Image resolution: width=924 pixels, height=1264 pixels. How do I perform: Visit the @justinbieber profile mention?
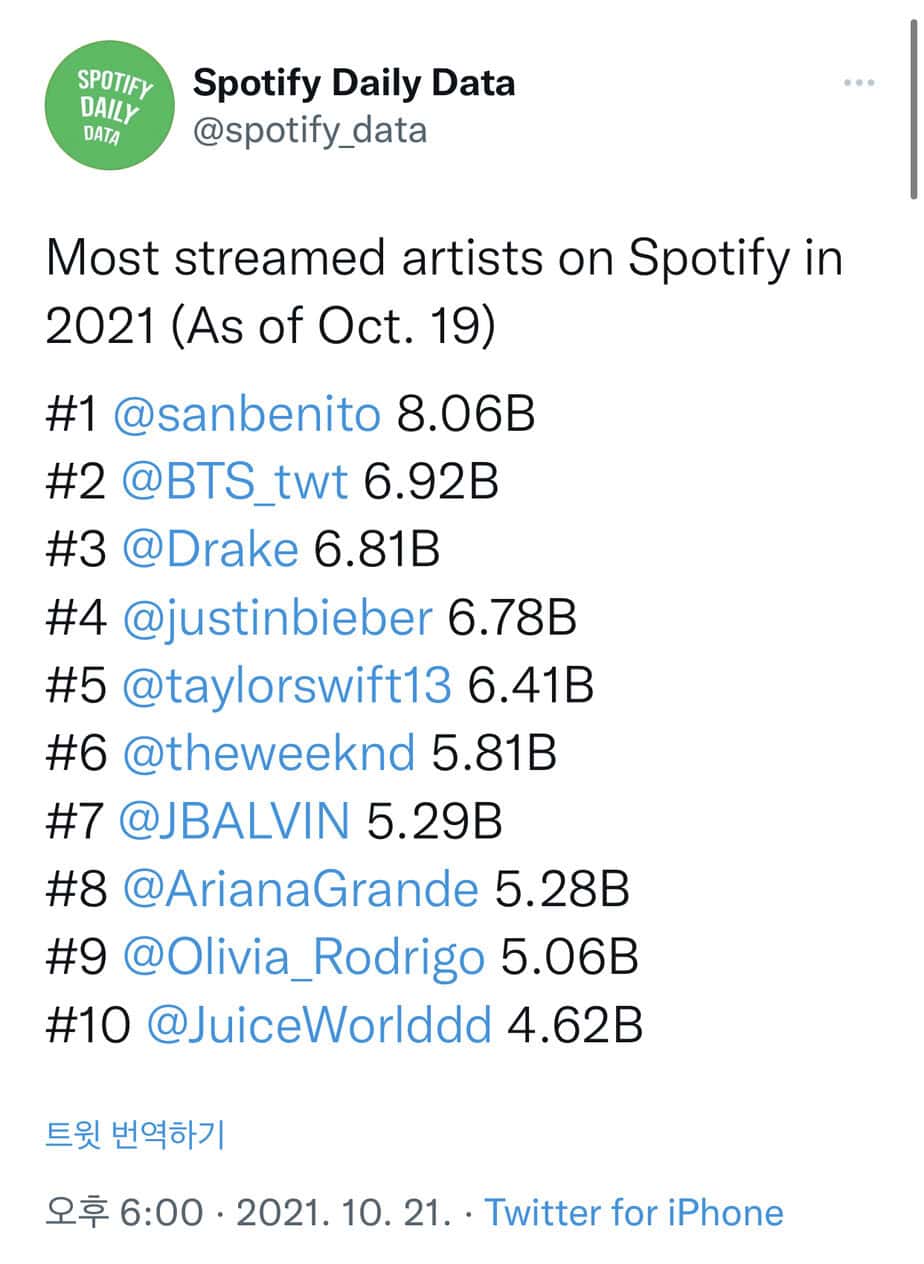click(277, 618)
